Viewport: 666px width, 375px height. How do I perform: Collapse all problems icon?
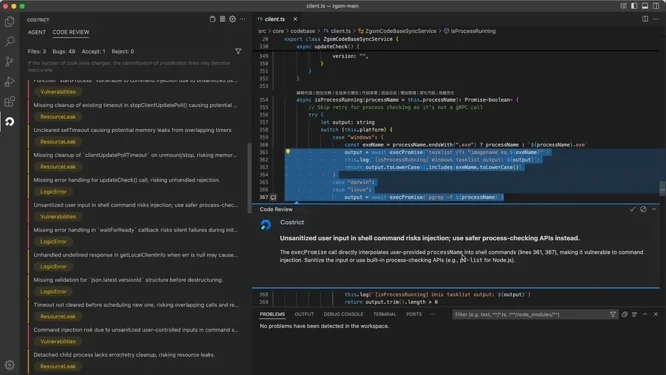pos(624,314)
